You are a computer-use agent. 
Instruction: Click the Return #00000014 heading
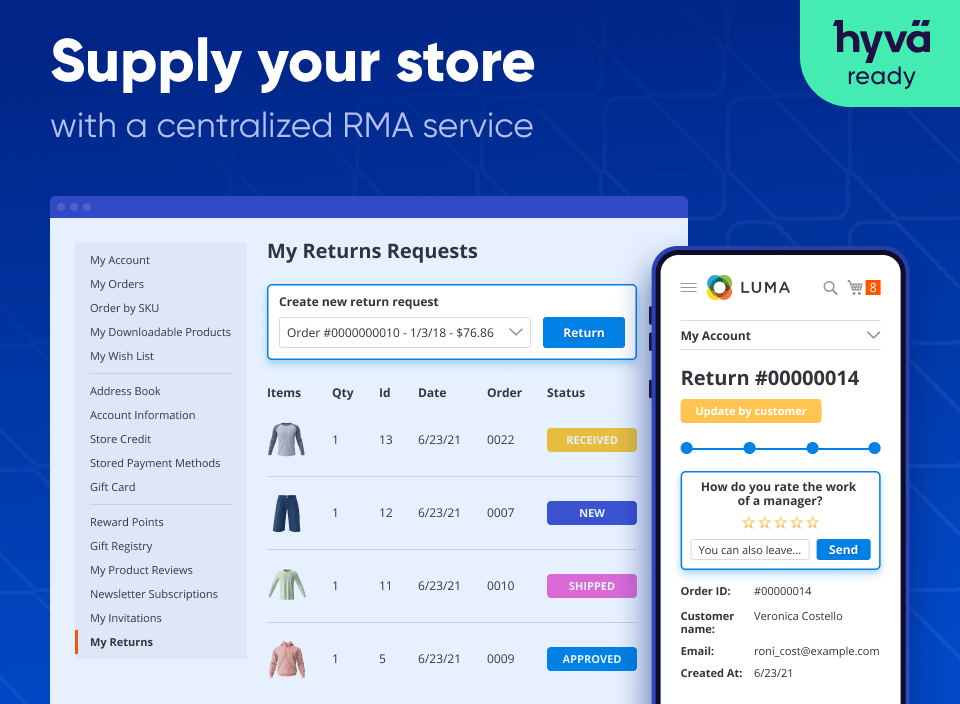(770, 378)
